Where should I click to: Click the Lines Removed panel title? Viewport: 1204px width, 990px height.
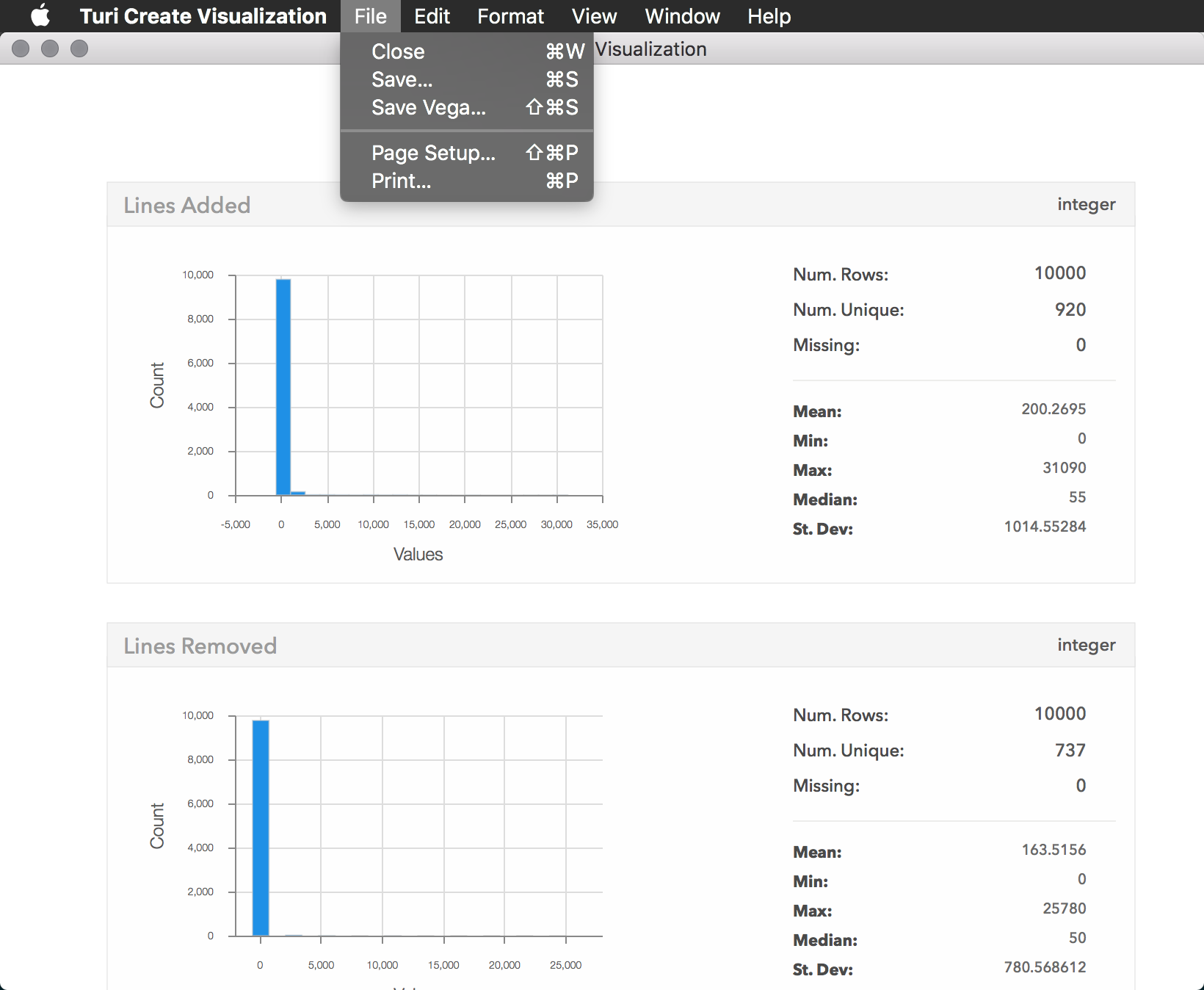[x=200, y=646]
